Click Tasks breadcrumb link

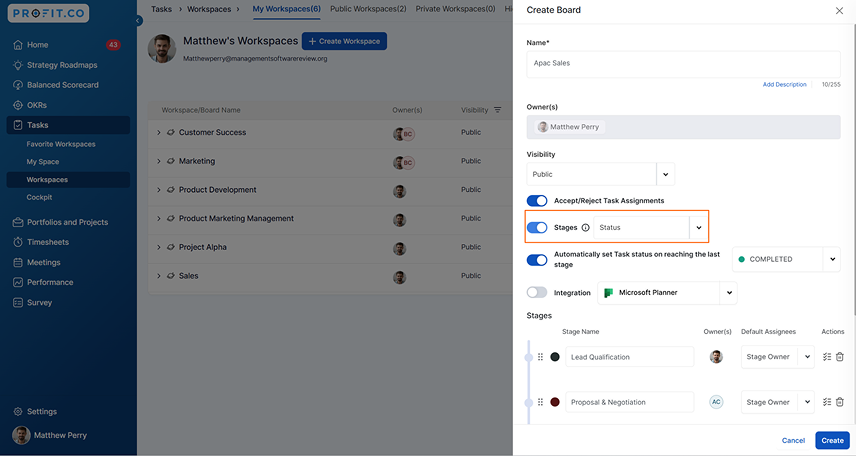[x=161, y=9]
